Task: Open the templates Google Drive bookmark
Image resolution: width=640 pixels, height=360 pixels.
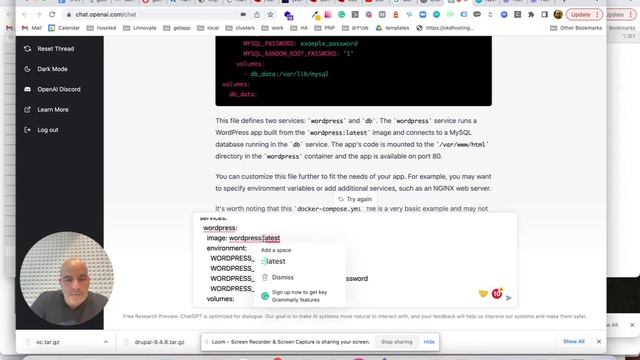Action: pos(392,28)
